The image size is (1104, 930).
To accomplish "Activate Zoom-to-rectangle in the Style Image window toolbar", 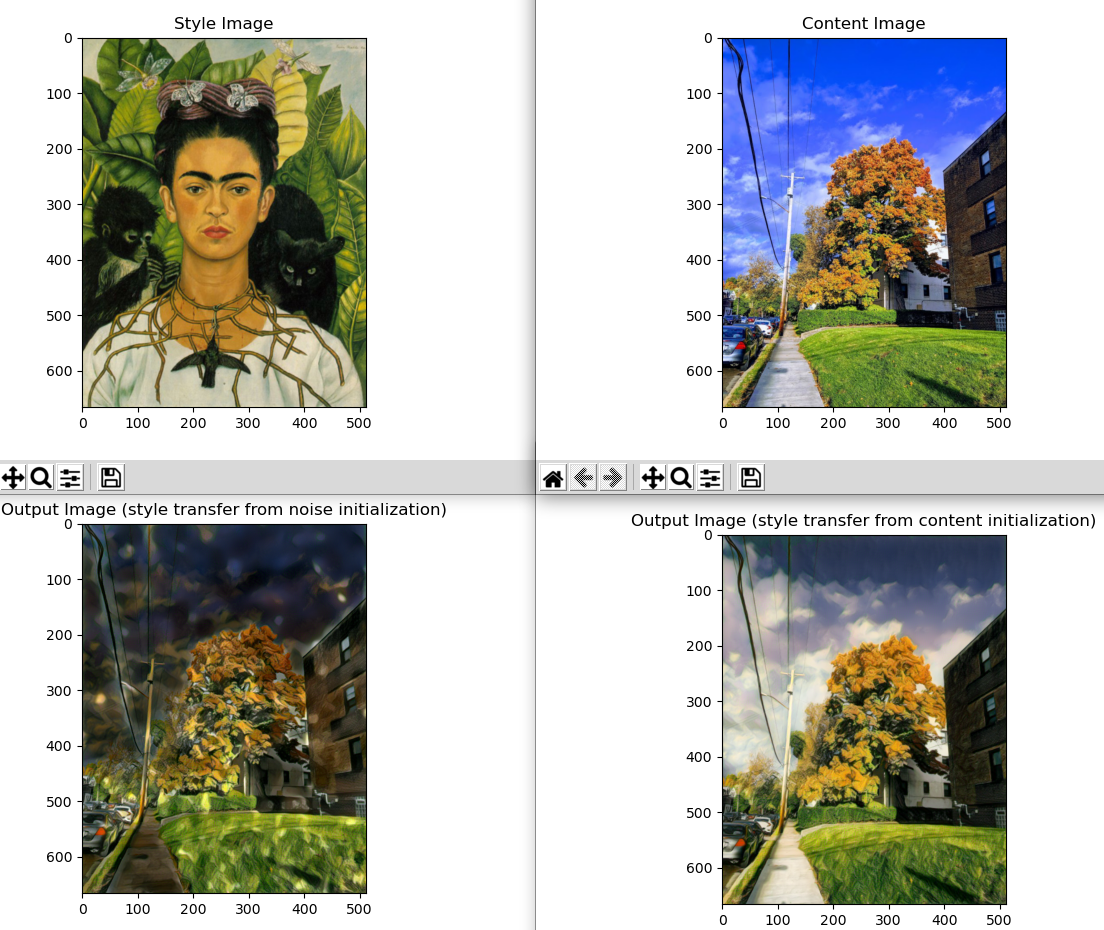I will (x=42, y=478).
